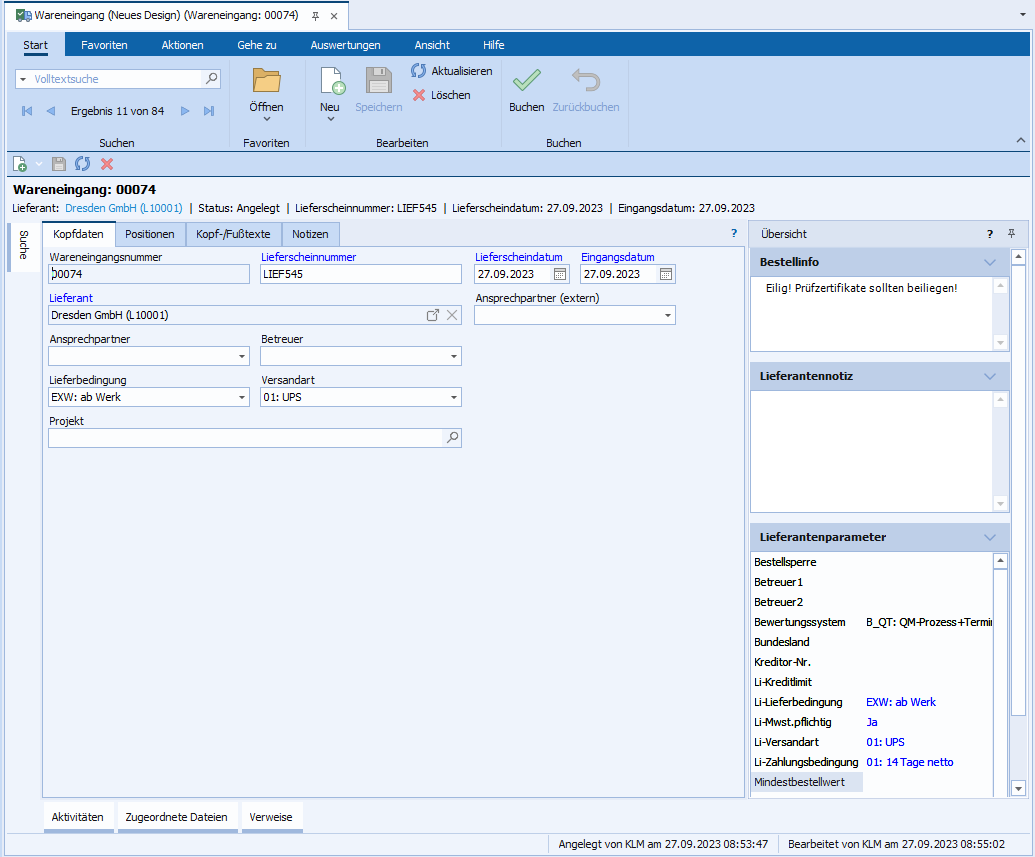The width and height of the screenshot is (1035, 857).
Task: Switch to the Positionen tab
Action: (x=150, y=234)
